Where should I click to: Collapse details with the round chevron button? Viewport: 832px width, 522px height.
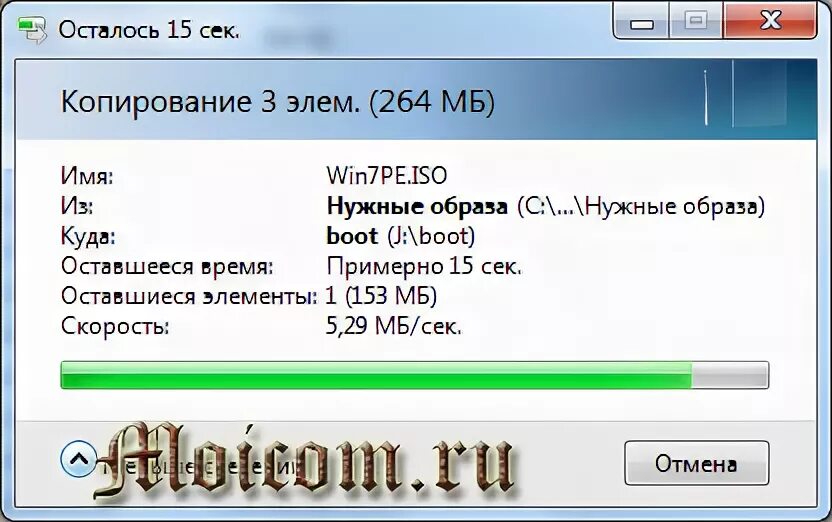pos(79,459)
